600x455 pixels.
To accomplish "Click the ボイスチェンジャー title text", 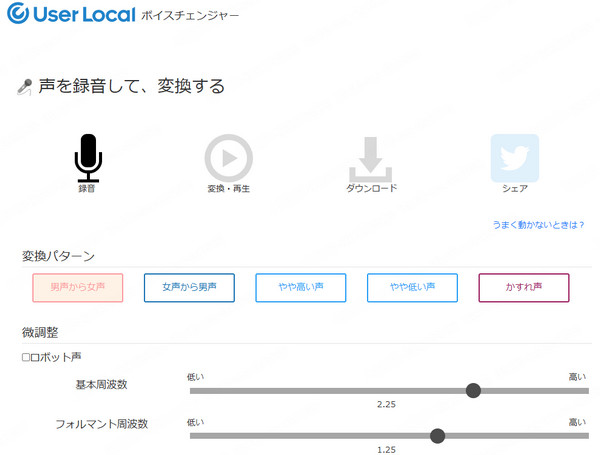I will pyautogui.click(x=190, y=15).
